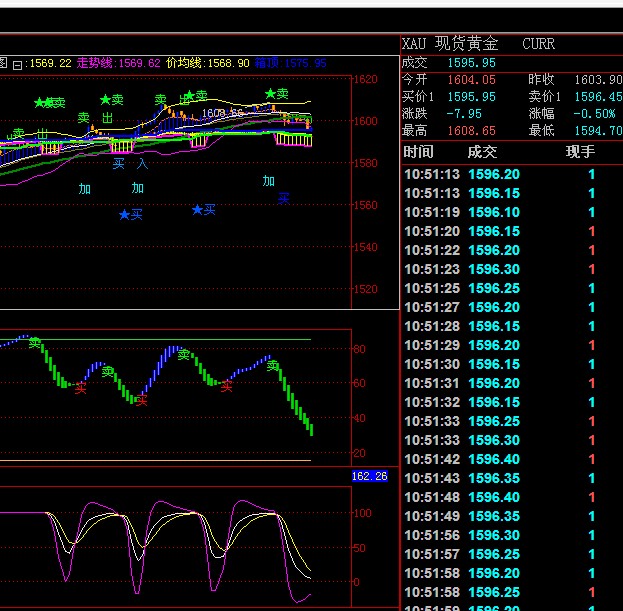This screenshot has width=623, height=611.
Task: Click the XAU 现货黄金 instrument title
Action: (x=450, y=44)
